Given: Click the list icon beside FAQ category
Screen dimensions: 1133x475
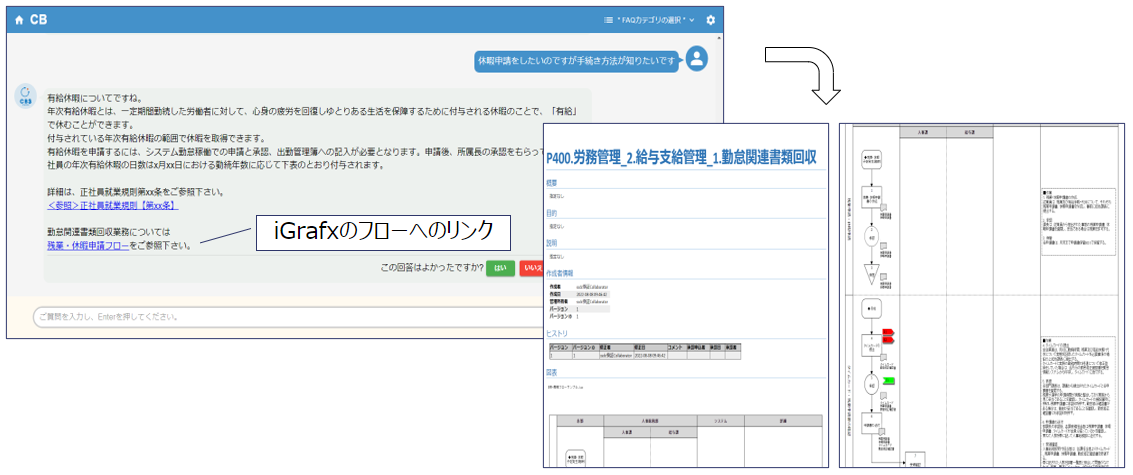Looking at the screenshot, I should pos(608,20).
